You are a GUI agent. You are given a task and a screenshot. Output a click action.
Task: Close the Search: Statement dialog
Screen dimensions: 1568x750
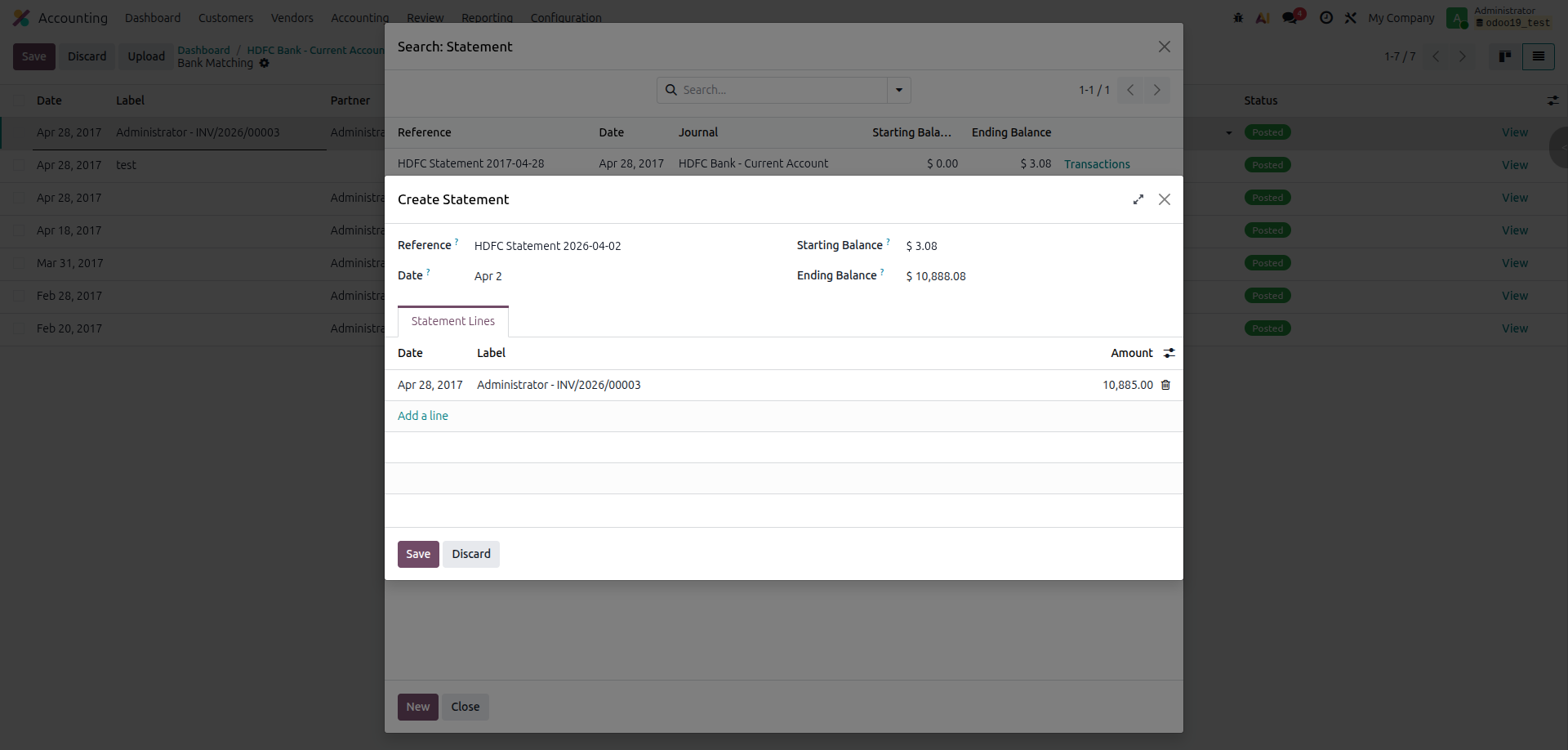pyautogui.click(x=1165, y=47)
